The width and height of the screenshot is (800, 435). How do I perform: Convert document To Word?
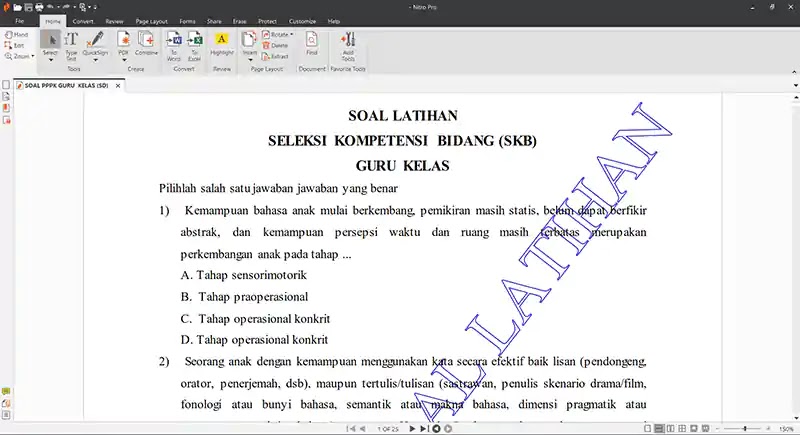point(174,46)
